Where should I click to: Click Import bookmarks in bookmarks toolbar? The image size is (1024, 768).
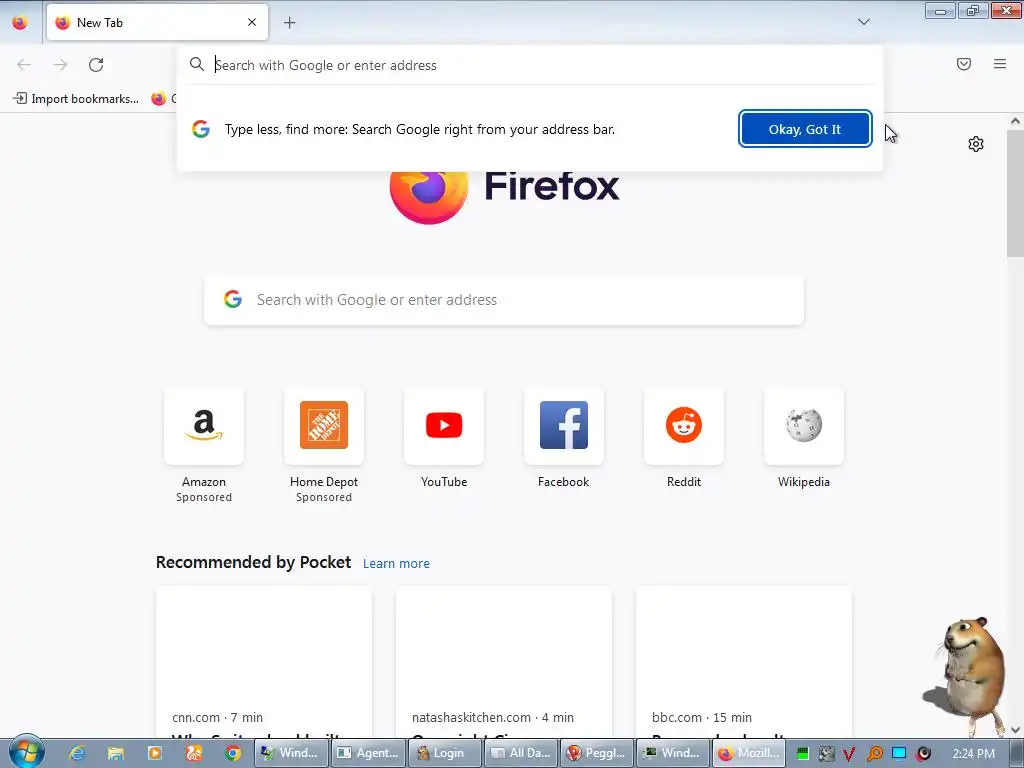click(76, 99)
